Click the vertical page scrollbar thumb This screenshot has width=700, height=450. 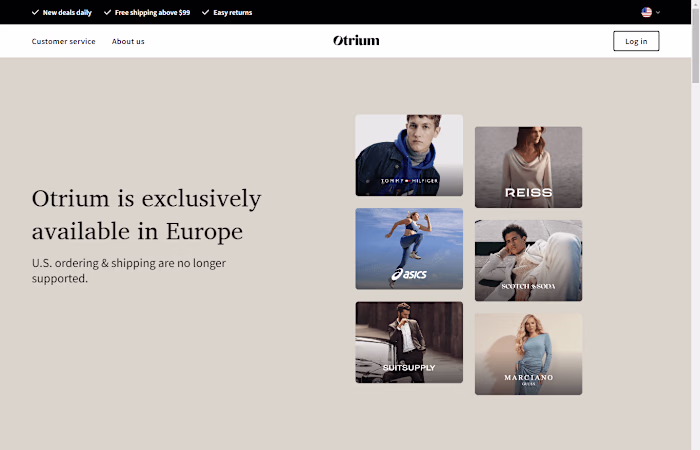[696, 45]
